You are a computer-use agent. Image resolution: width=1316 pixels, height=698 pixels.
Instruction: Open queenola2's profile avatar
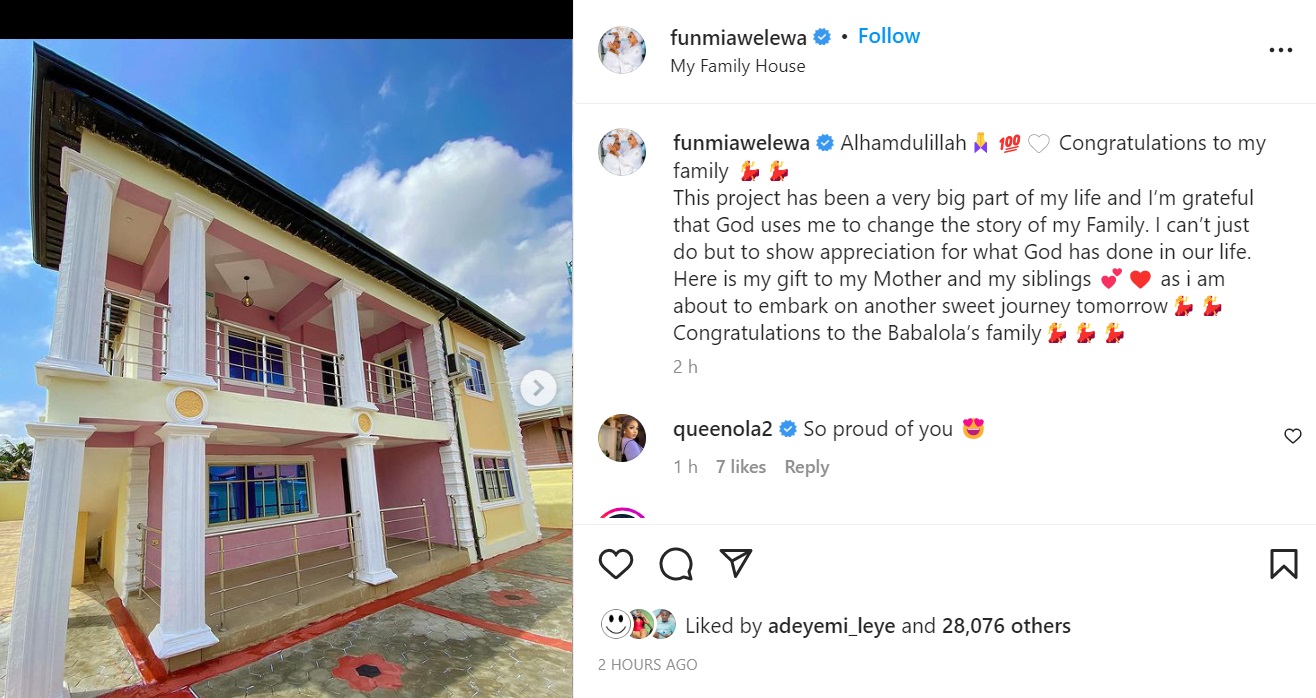click(622, 438)
